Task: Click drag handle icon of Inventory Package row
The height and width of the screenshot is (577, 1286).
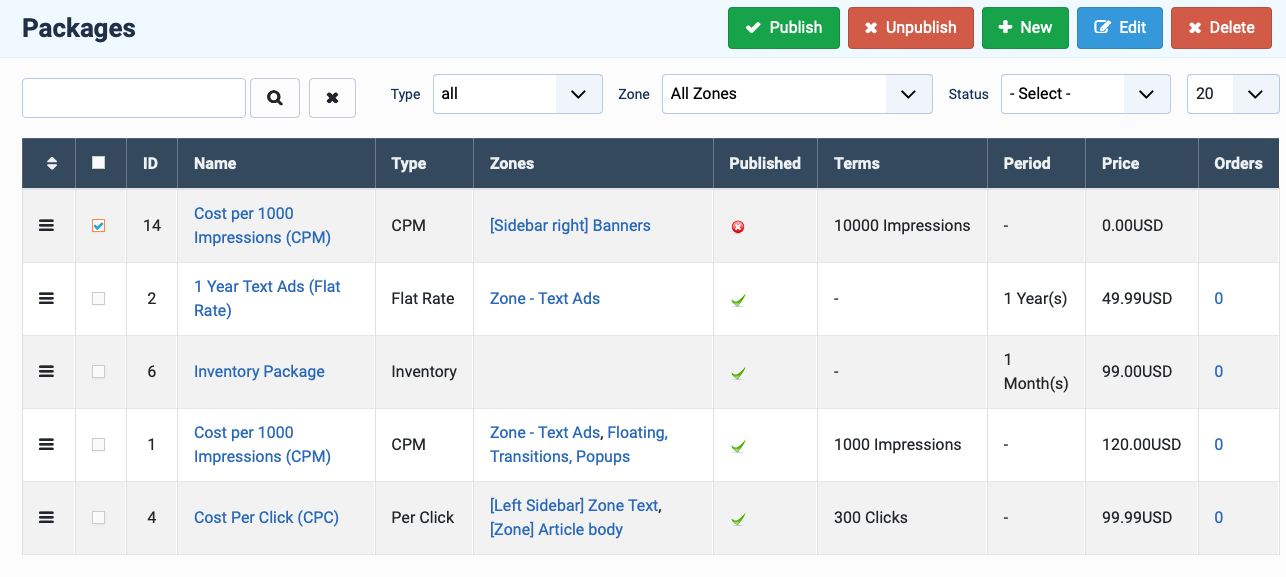Action: pyautogui.click(x=46, y=371)
